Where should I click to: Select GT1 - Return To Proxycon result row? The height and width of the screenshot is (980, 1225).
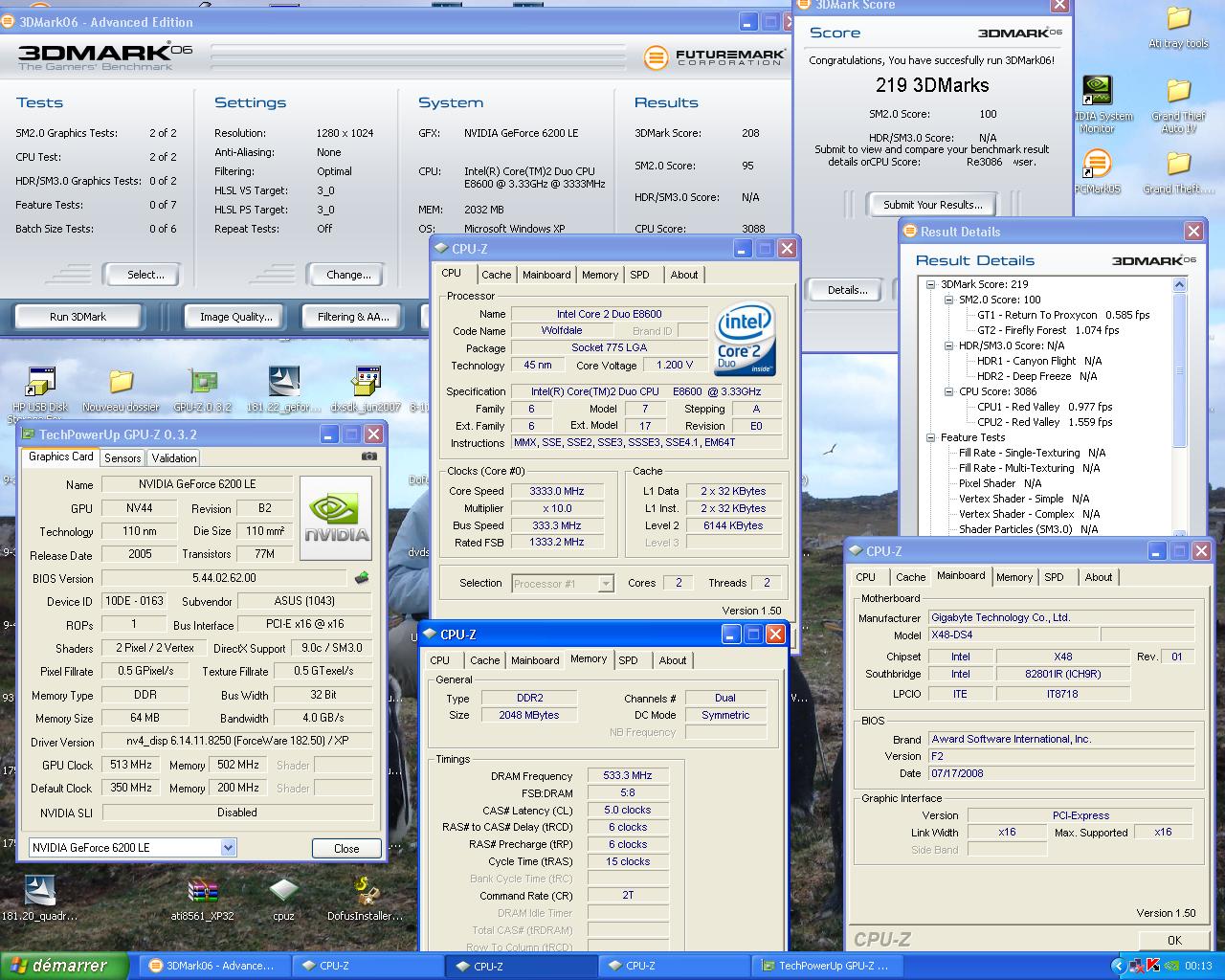coord(1063,315)
